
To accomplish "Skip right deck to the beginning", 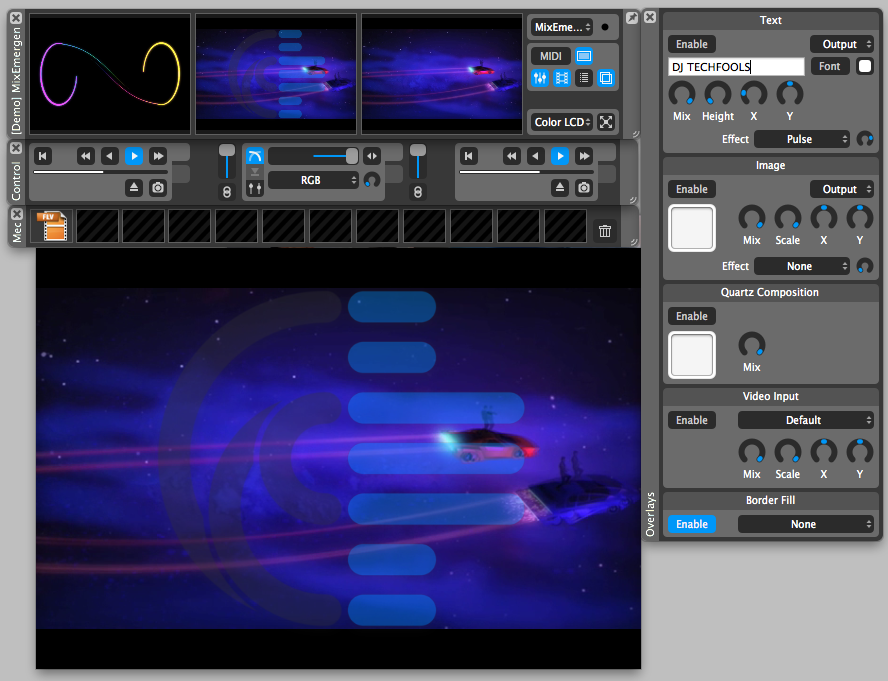I will point(467,156).
